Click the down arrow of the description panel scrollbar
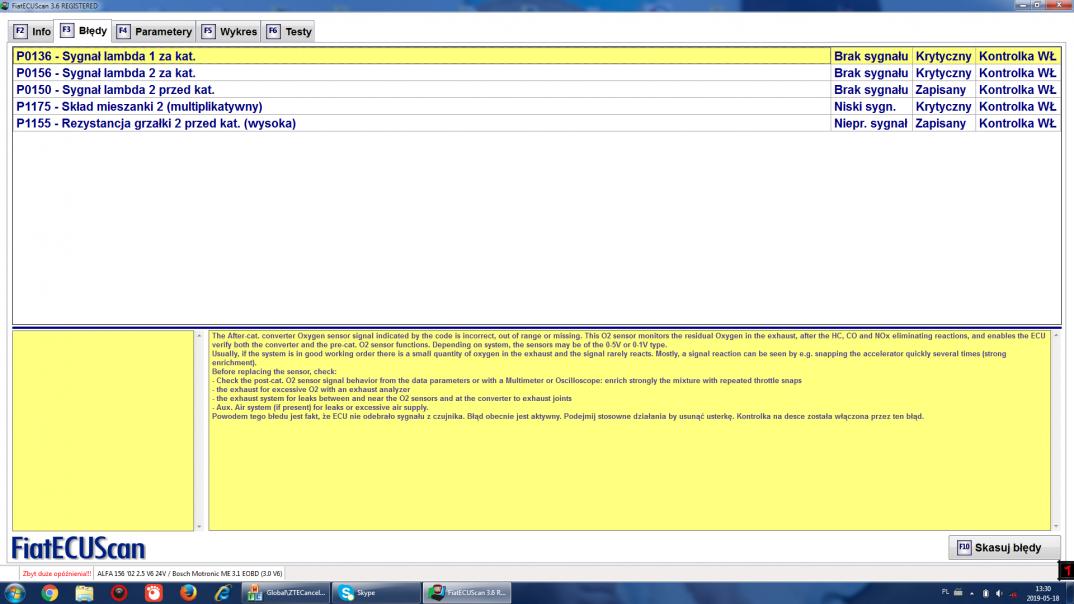 click(x=1056, y=526)
